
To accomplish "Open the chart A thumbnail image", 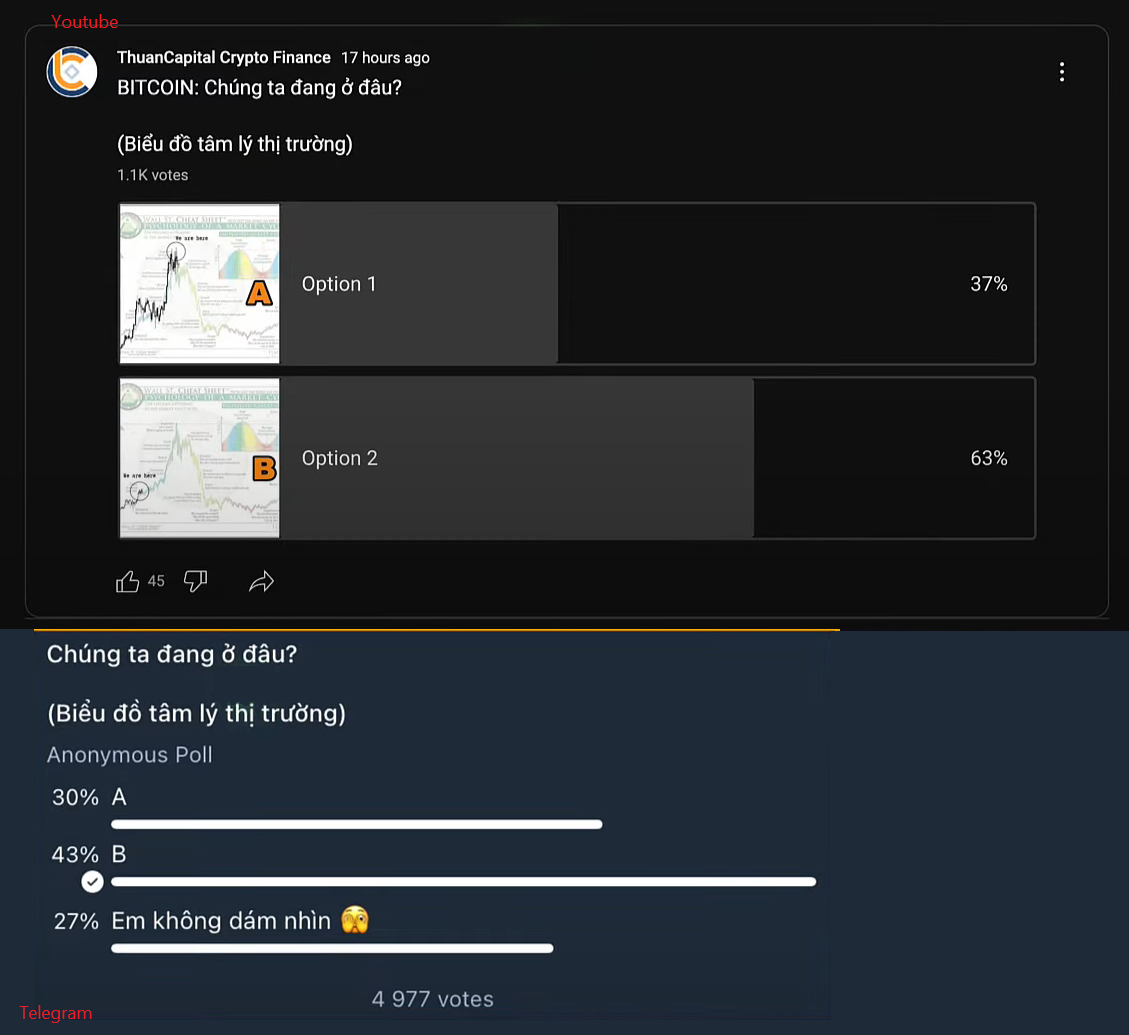I will (200, 284).
